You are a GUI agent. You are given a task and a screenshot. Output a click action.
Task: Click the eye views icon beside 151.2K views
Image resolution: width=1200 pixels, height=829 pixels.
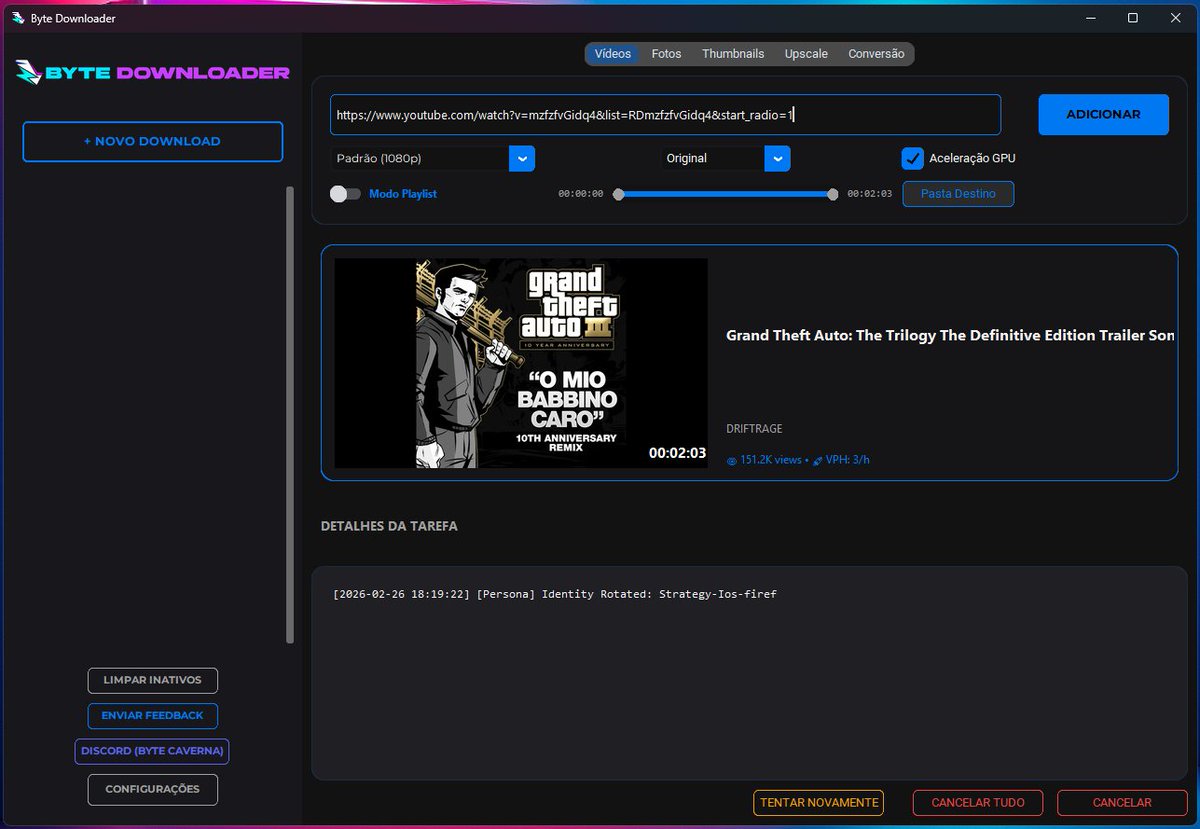coord(731,461)
